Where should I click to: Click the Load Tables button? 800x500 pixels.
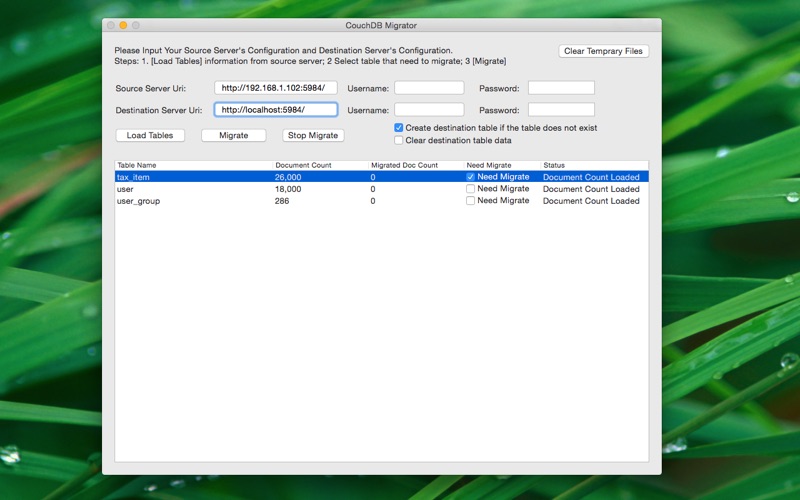[x=150, y=135]
